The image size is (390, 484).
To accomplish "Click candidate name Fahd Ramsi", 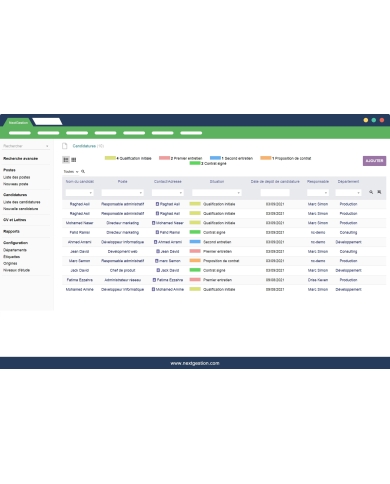I will (x=80, y=232).
